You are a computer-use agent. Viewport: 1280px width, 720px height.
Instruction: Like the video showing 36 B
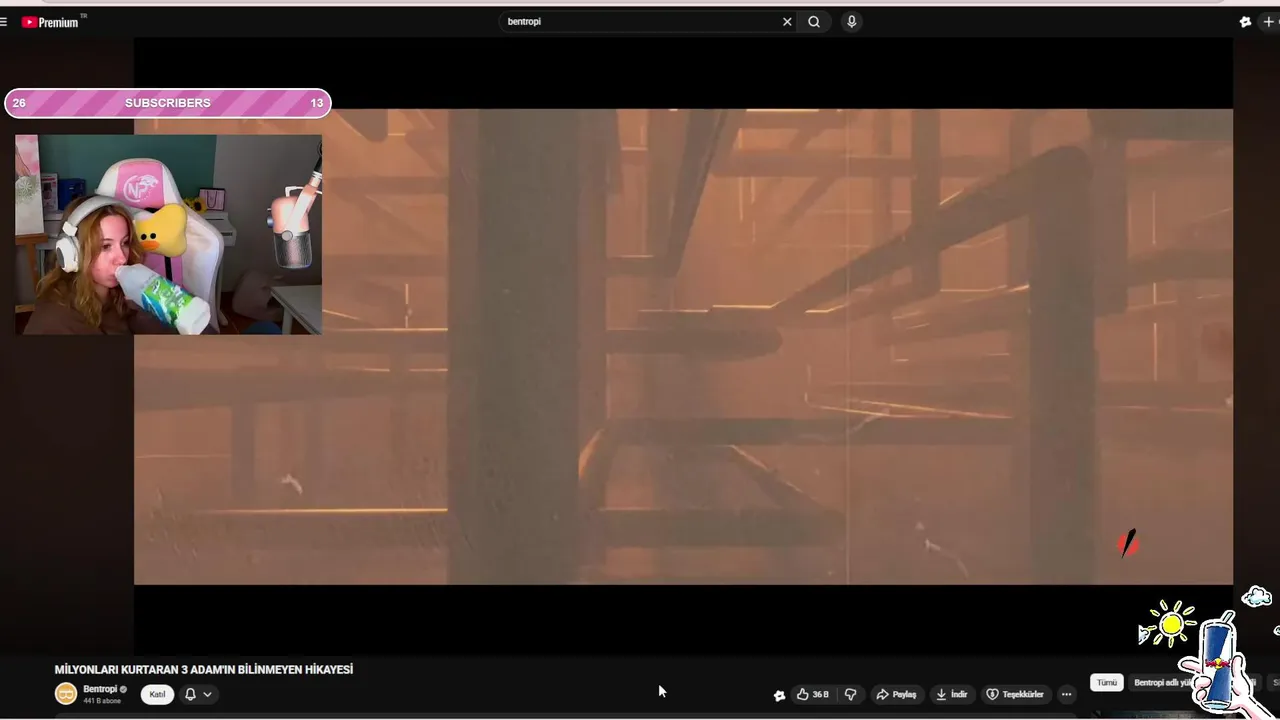(x=813, y=694)
